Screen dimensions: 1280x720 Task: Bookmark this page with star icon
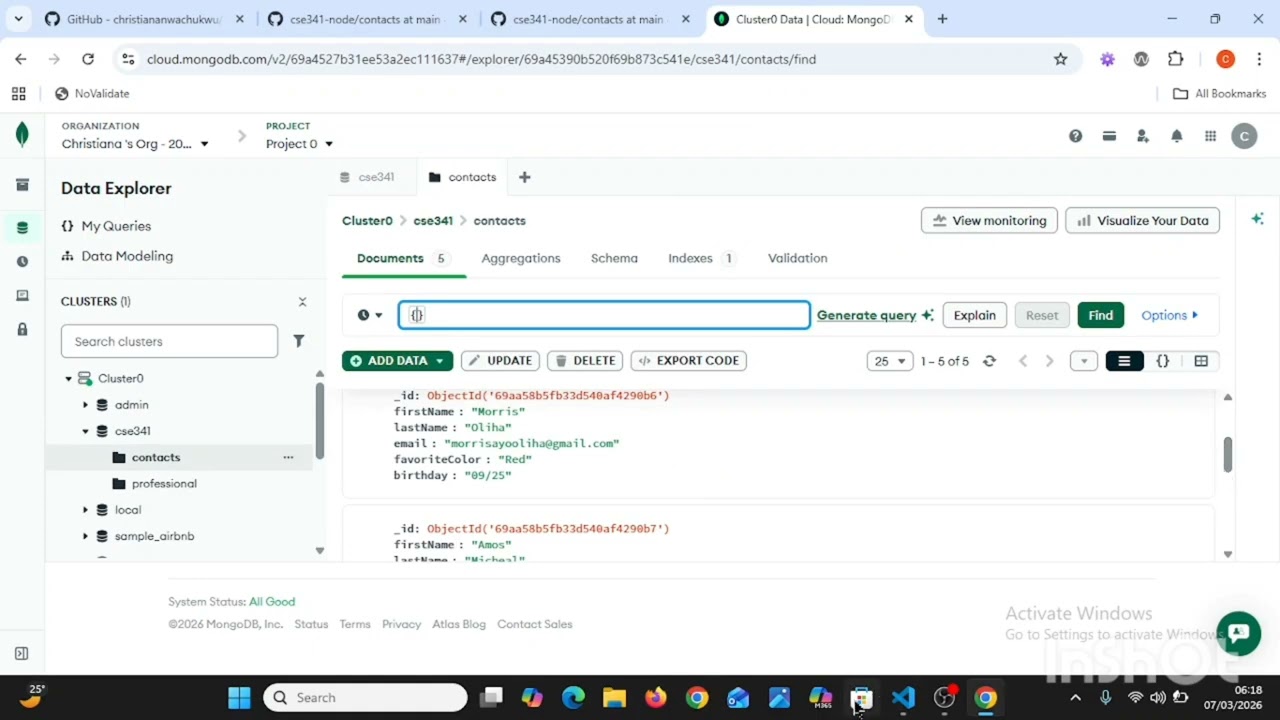pyautogui.click(x=1060, y=59)
